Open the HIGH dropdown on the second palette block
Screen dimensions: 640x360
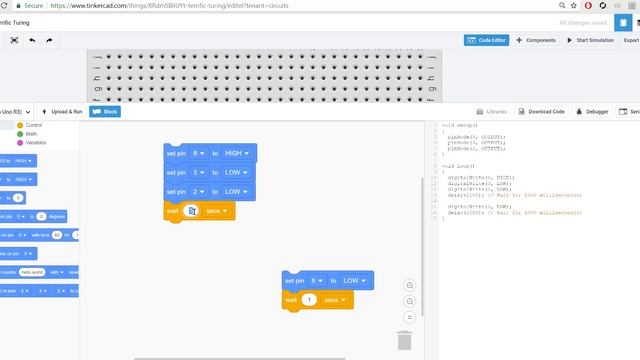23,180
